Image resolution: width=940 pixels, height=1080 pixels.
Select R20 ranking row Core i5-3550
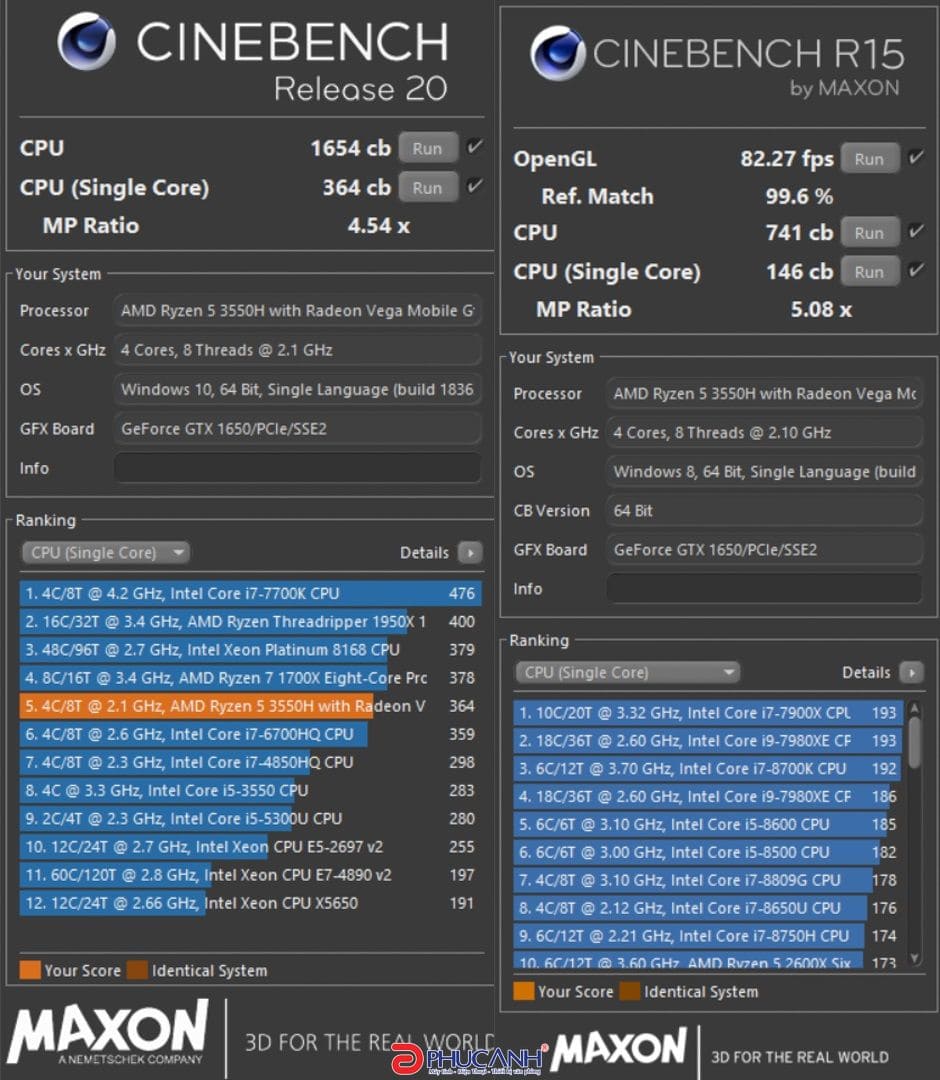(251, 790)
